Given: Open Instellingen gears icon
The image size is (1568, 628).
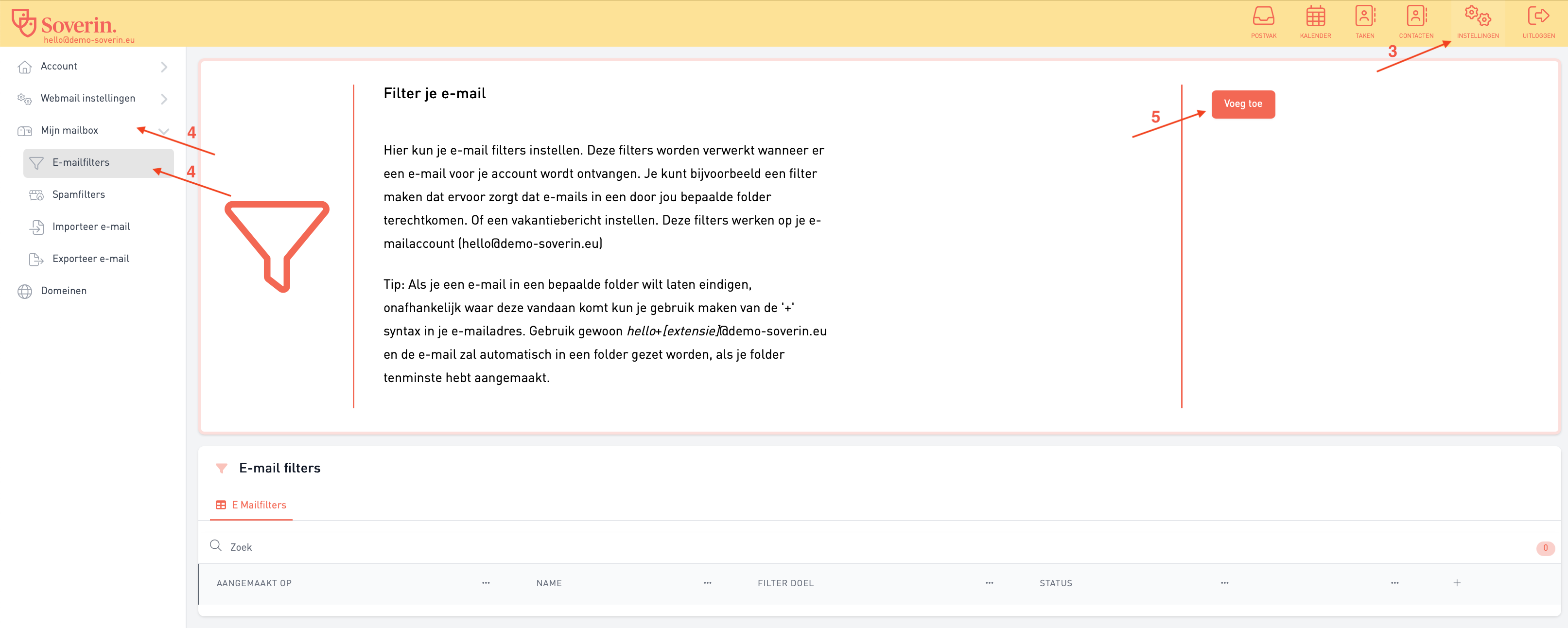Looking at the screenshot, I should (x=1477, y=17).
